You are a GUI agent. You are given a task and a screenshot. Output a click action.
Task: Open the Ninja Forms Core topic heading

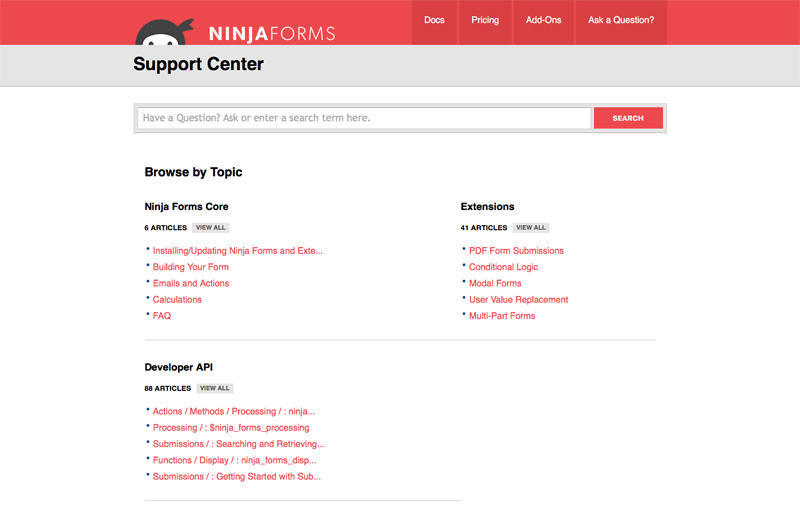pos(186,207)
